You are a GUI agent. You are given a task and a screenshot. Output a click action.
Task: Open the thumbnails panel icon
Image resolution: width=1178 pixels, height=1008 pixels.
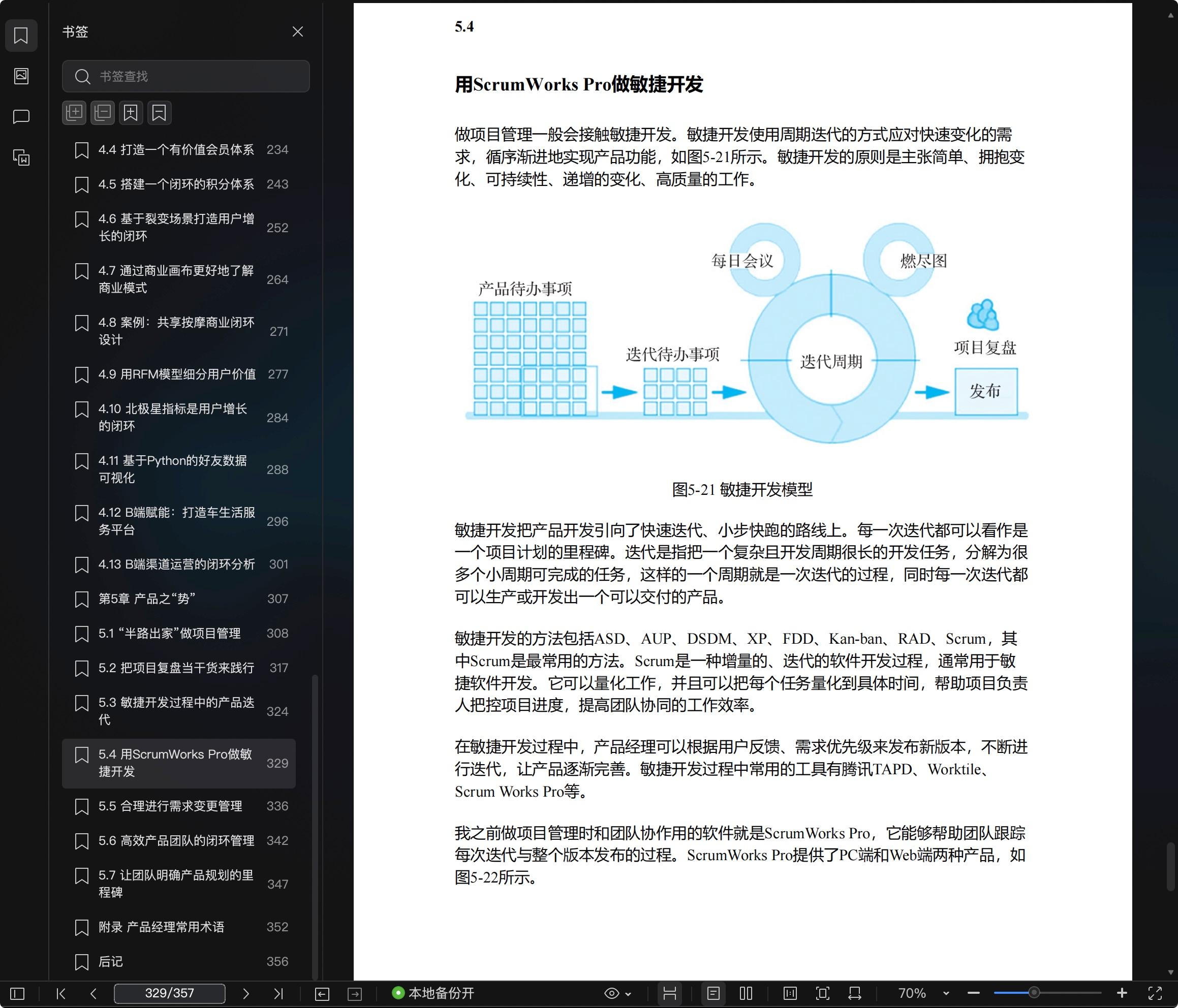21,76
